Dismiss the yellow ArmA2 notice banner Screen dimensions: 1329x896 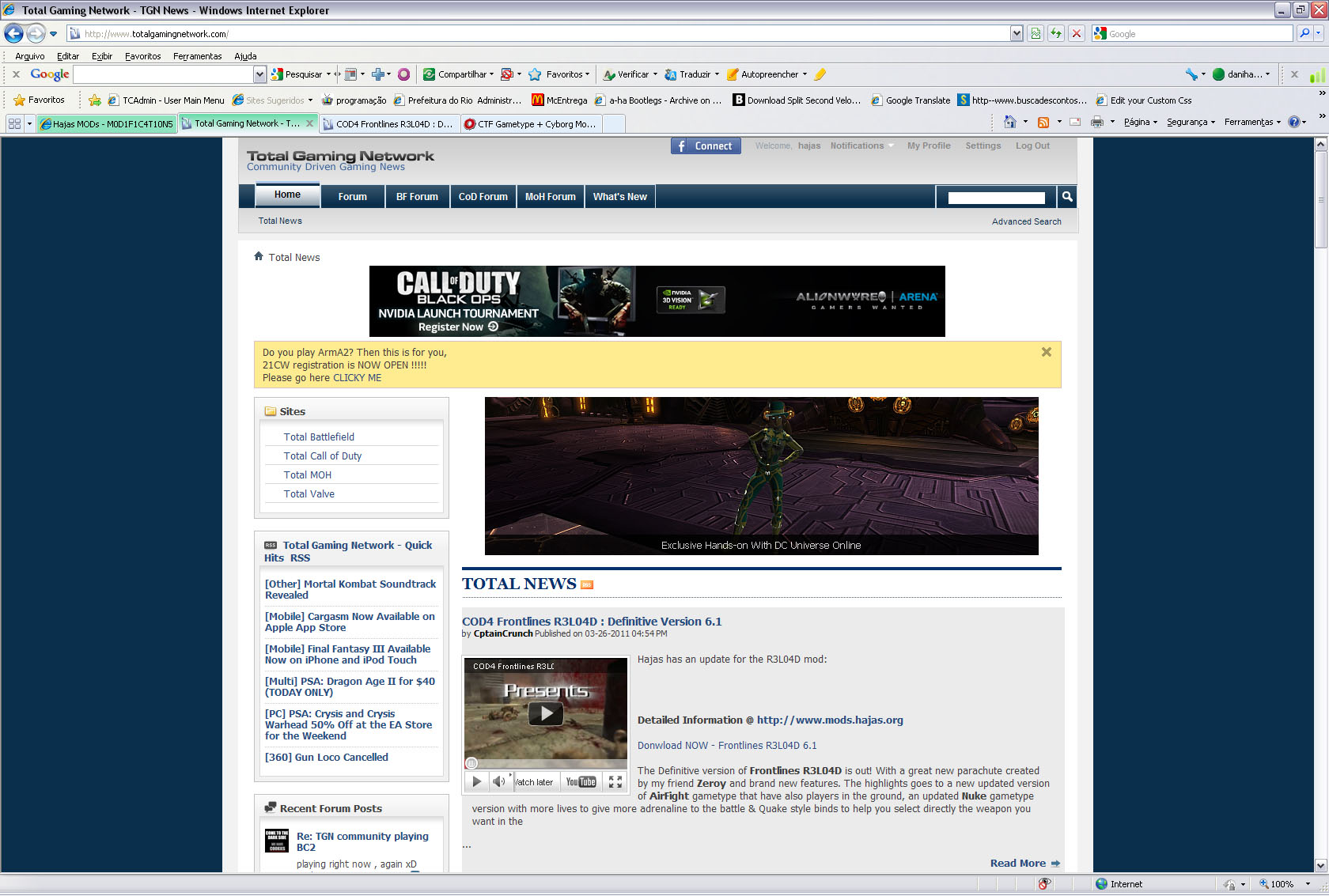(x=1046, y=352)
